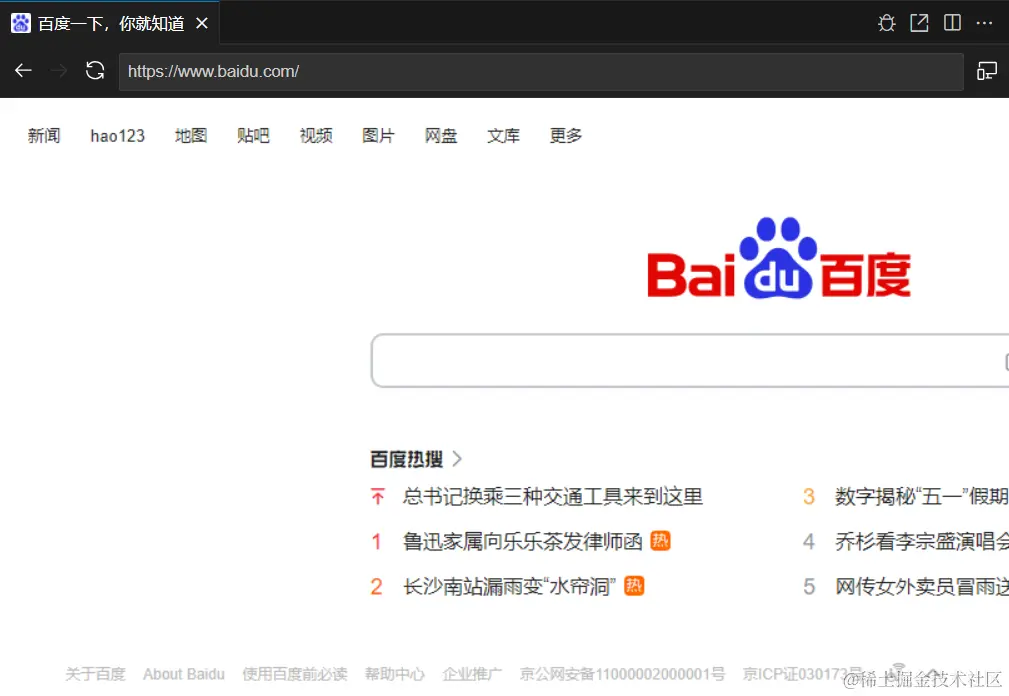
Task: Open the 视频 link
Action: 316,136
